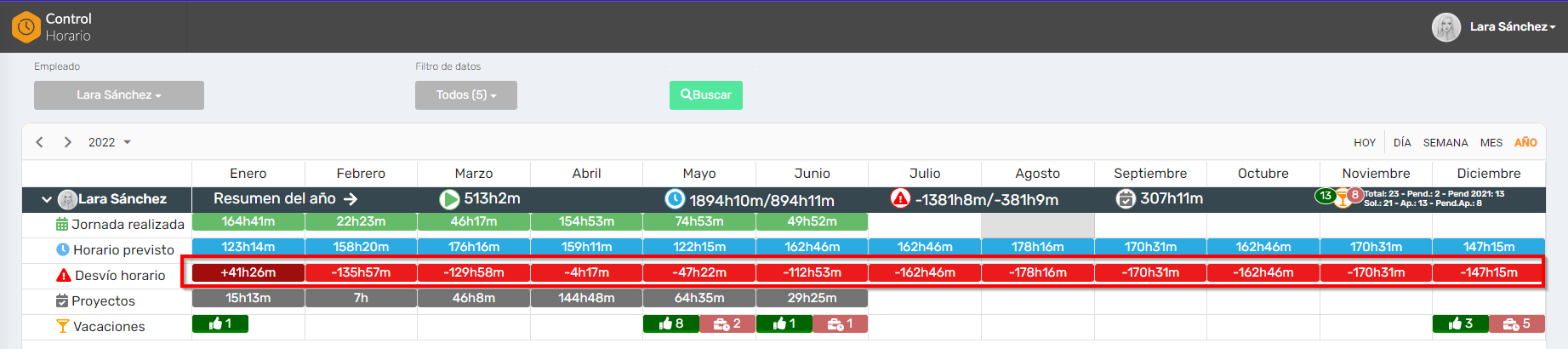This screenshot has width=1568, height=349.
Task: Click the green play icon beside 513h2m
Action: click(x=449, y=199)
